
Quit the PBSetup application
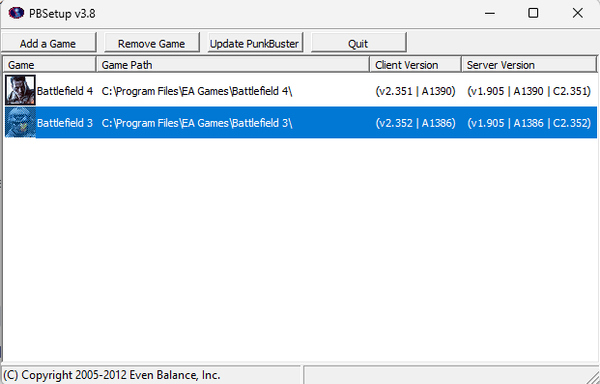coord(359,42)
